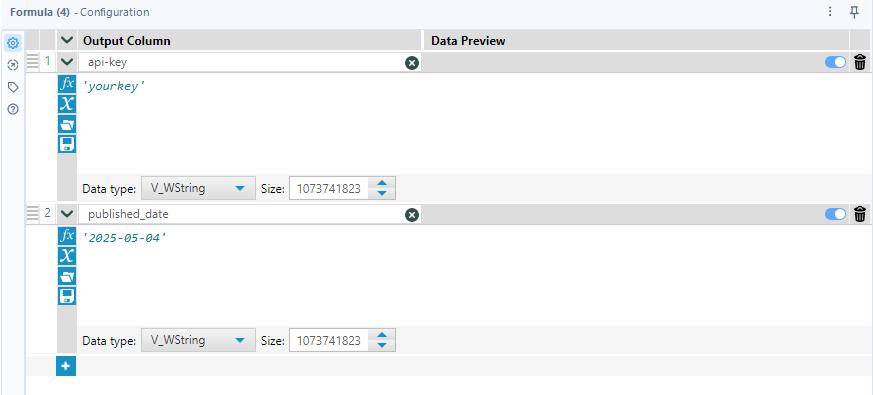Screen dimensions: 873x395
Task: Toggle off the api-key expression switch
Action: (835, 62)
